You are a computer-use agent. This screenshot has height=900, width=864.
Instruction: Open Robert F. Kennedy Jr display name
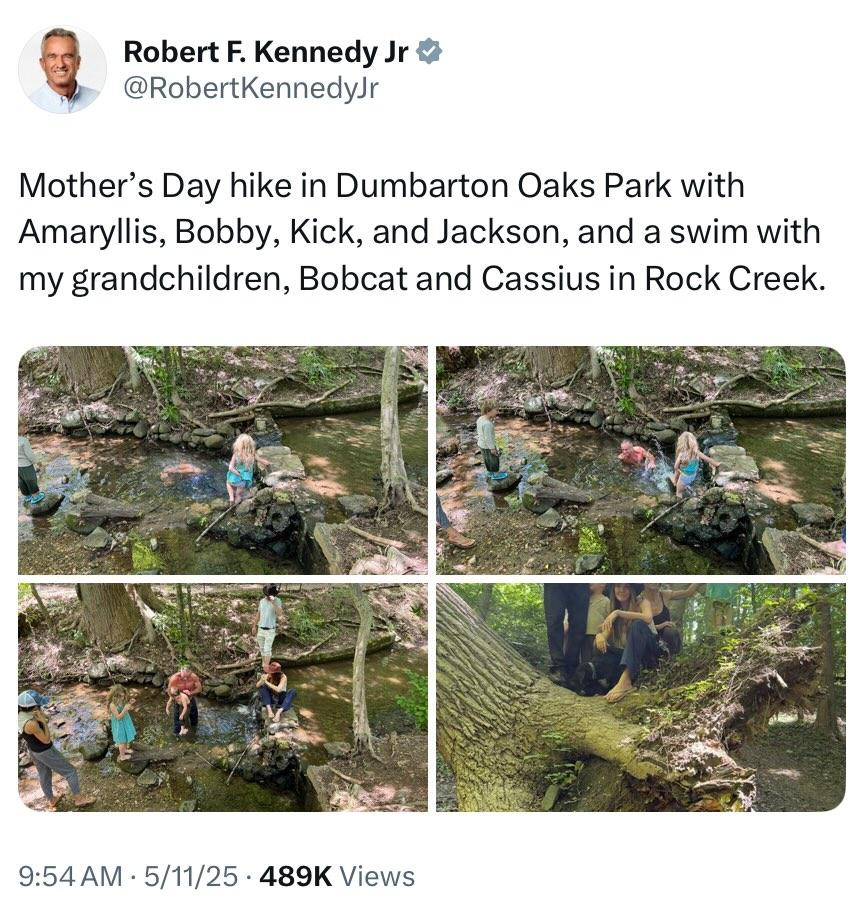[x=266, y=52]
